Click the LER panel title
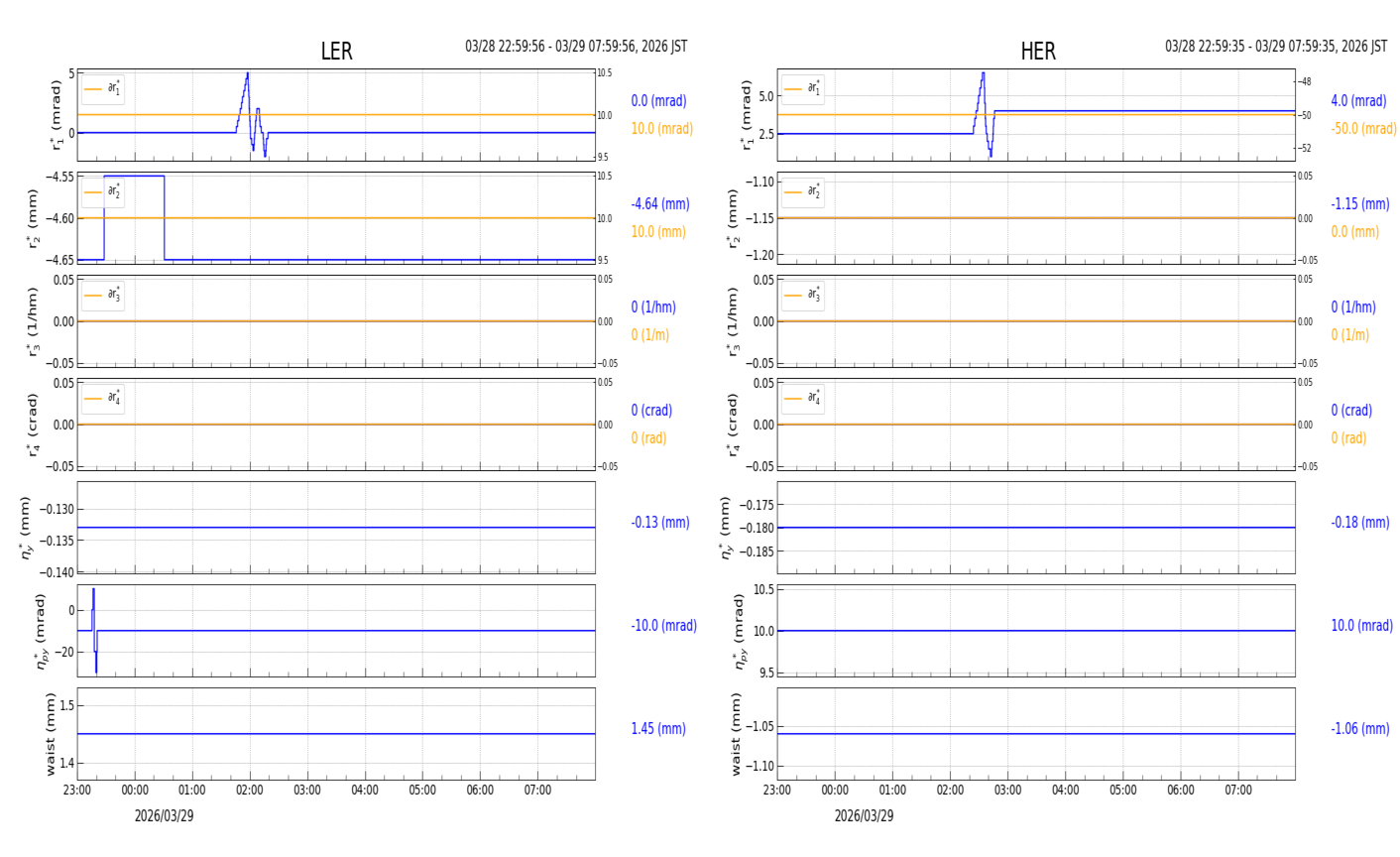 [336, 52]
